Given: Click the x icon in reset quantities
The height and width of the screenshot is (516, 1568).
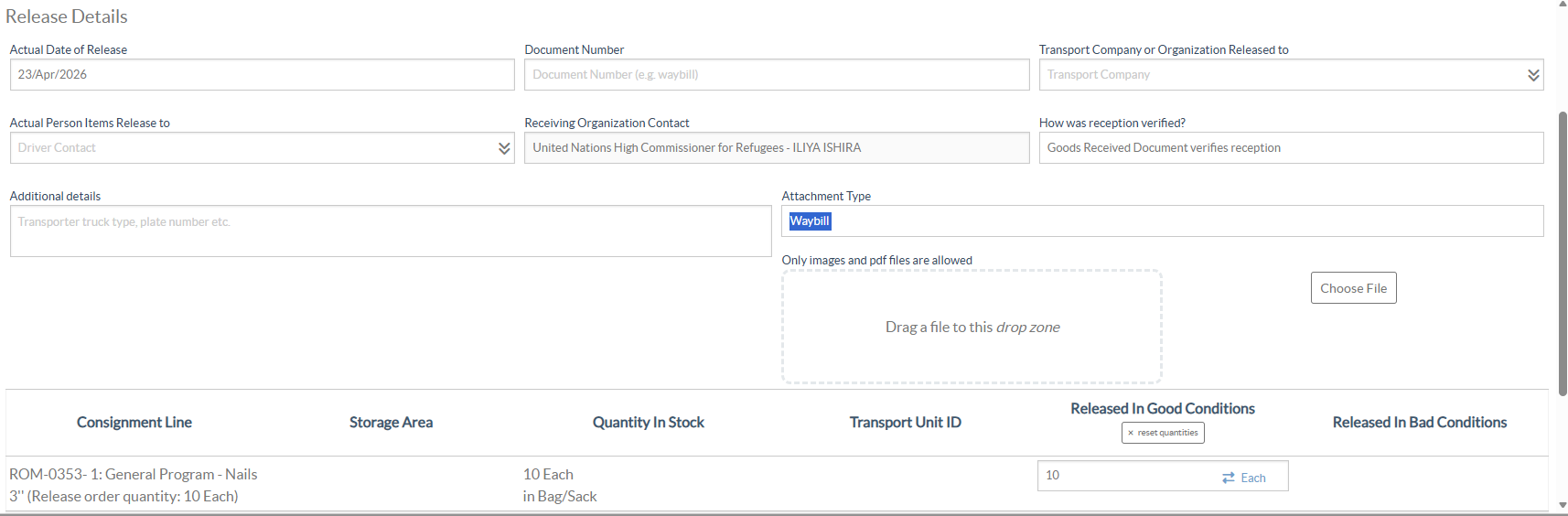Looking at the screenshot, I should 1131,433.
